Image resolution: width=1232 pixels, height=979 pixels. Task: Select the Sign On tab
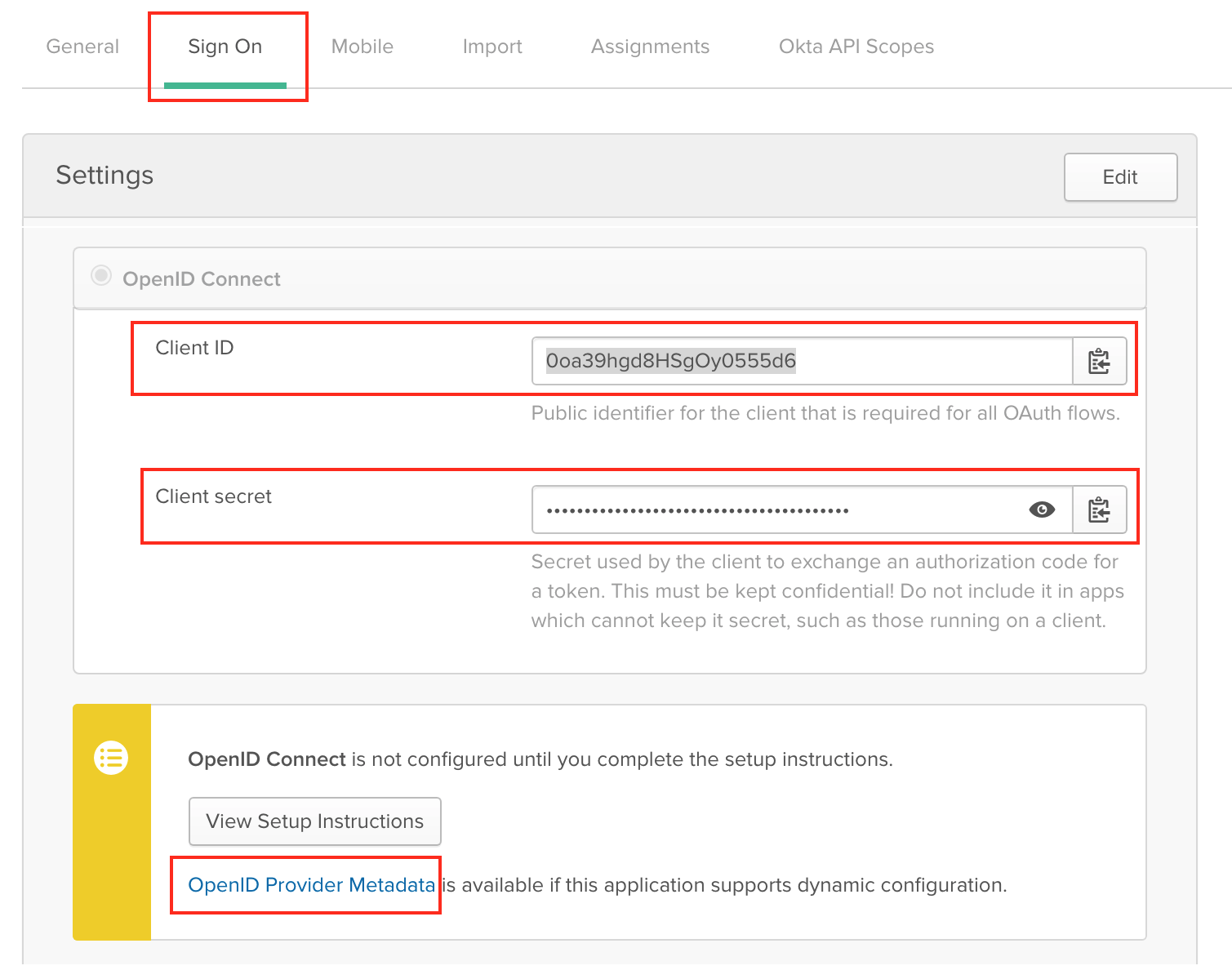click(x=225, y=47)
